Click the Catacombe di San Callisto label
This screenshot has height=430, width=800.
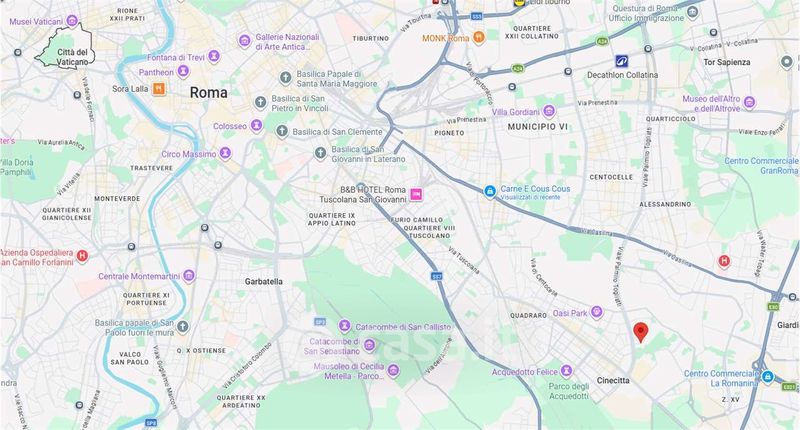click(403, 326)
